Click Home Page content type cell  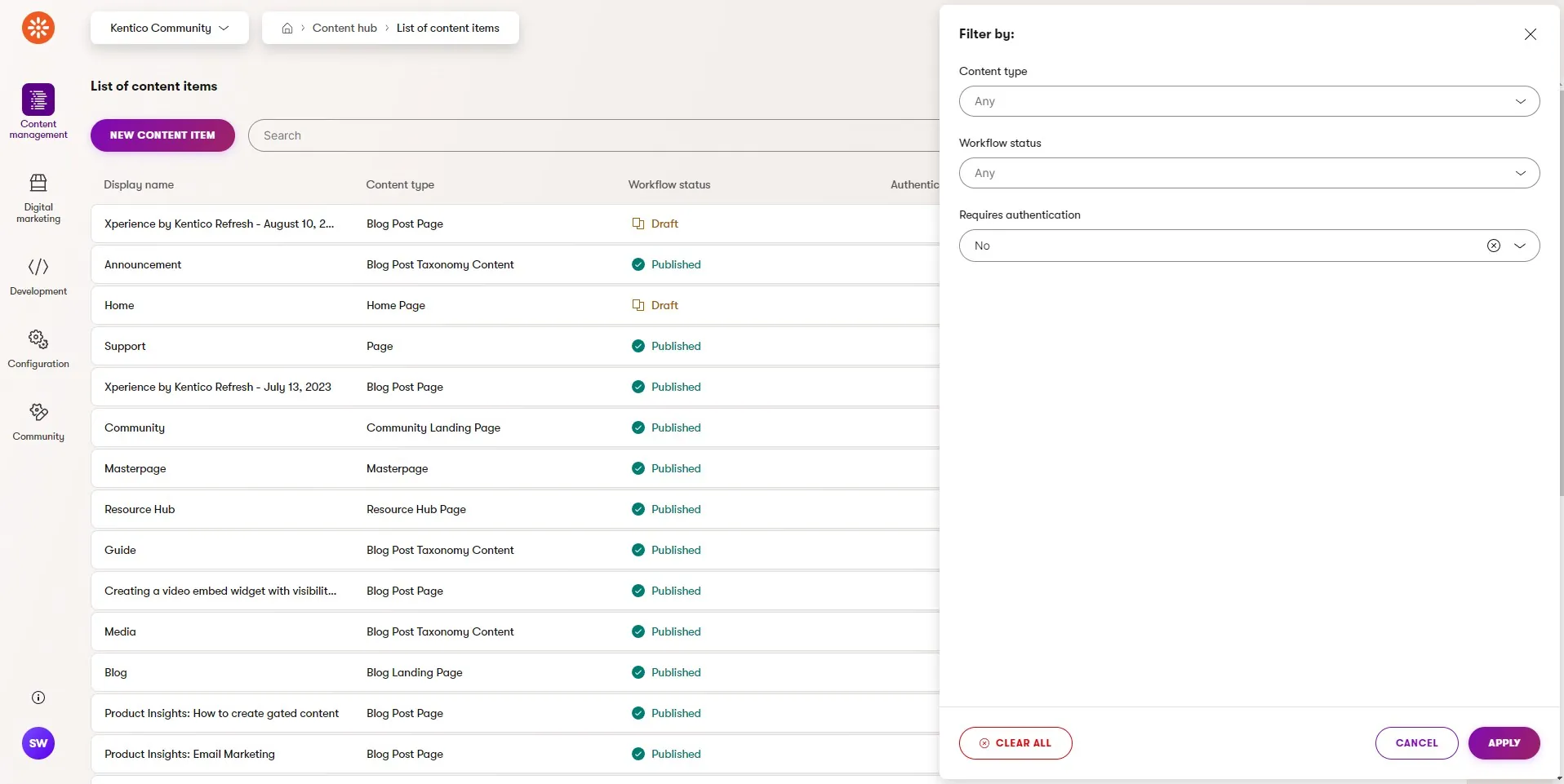(396, 305)
